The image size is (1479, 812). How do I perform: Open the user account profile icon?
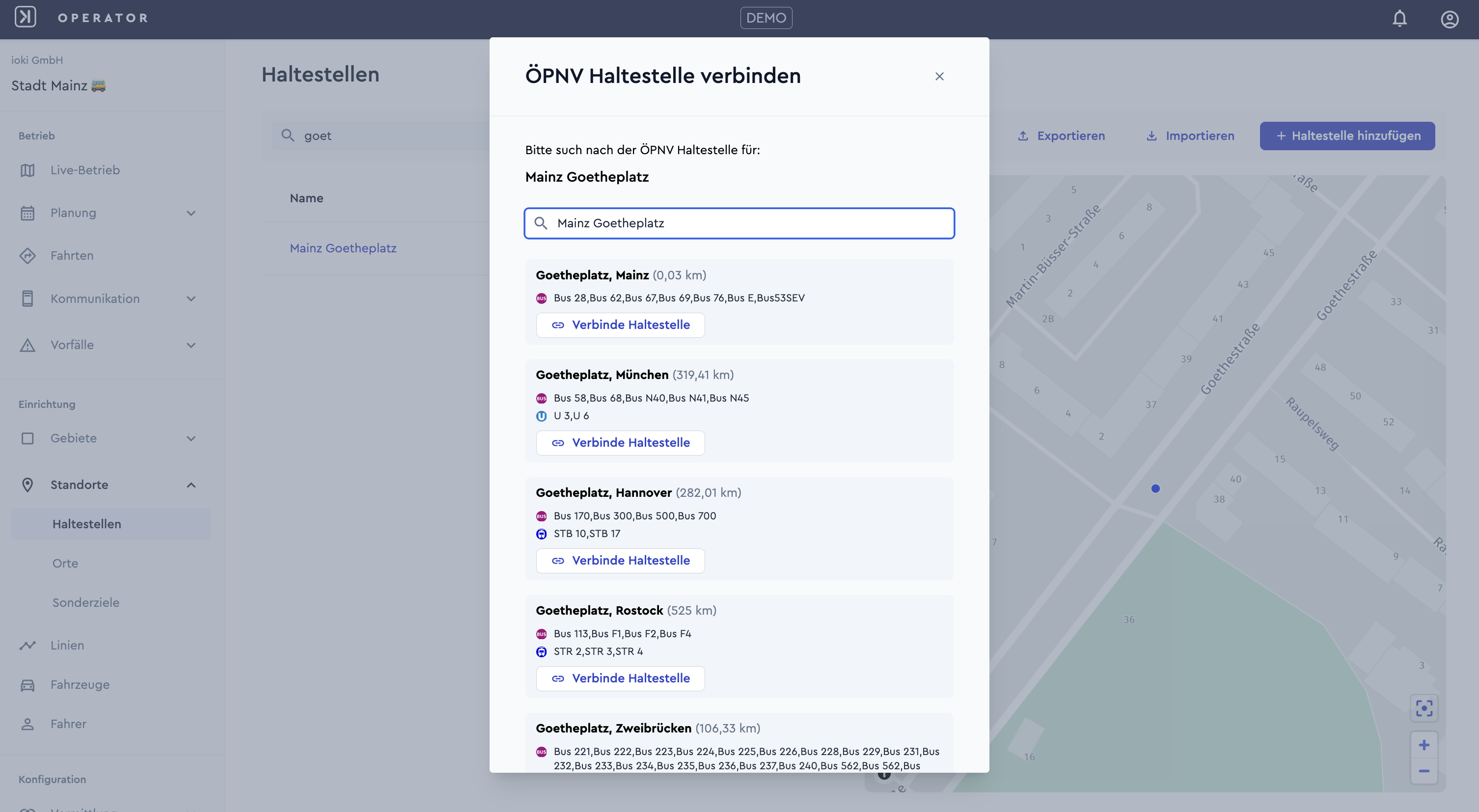click(x=1450, y=19)
